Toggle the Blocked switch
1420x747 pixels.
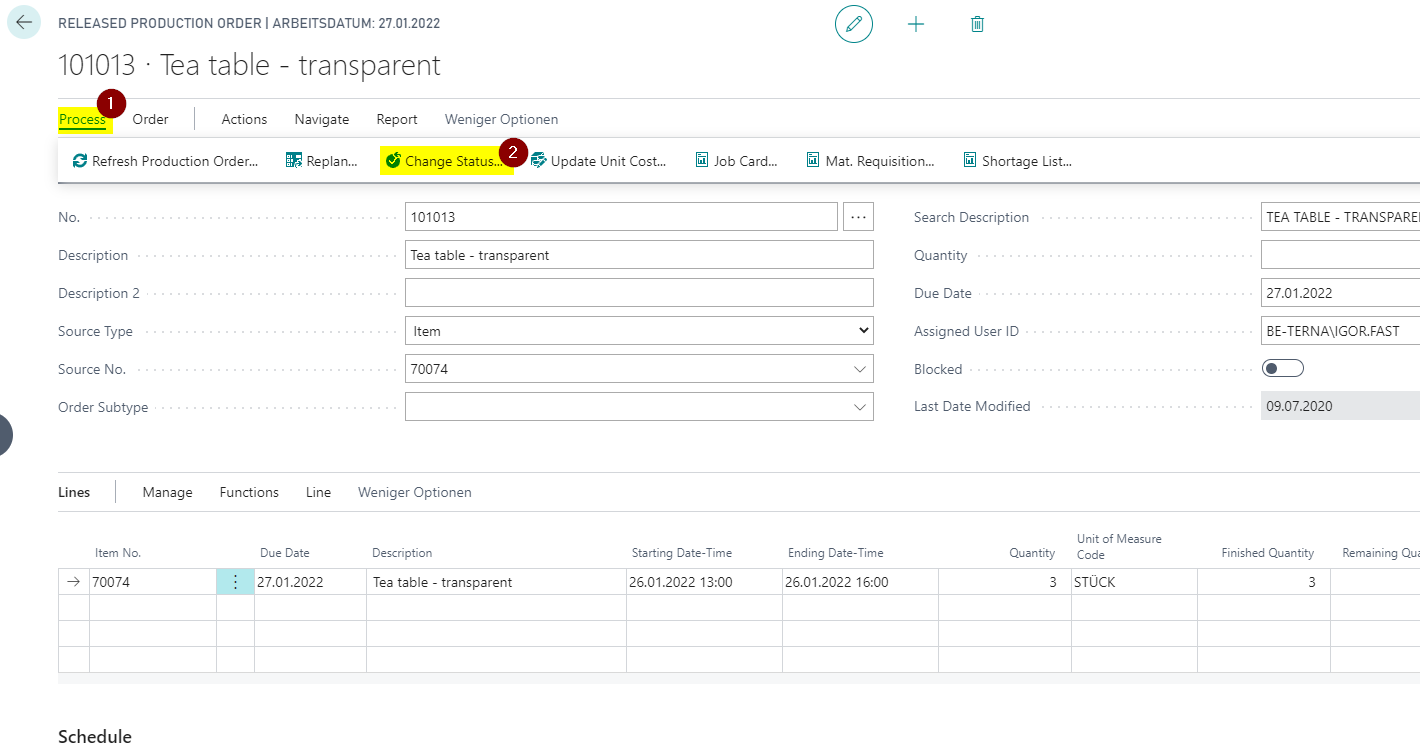pyautogui.click(x=1283, y=369)
